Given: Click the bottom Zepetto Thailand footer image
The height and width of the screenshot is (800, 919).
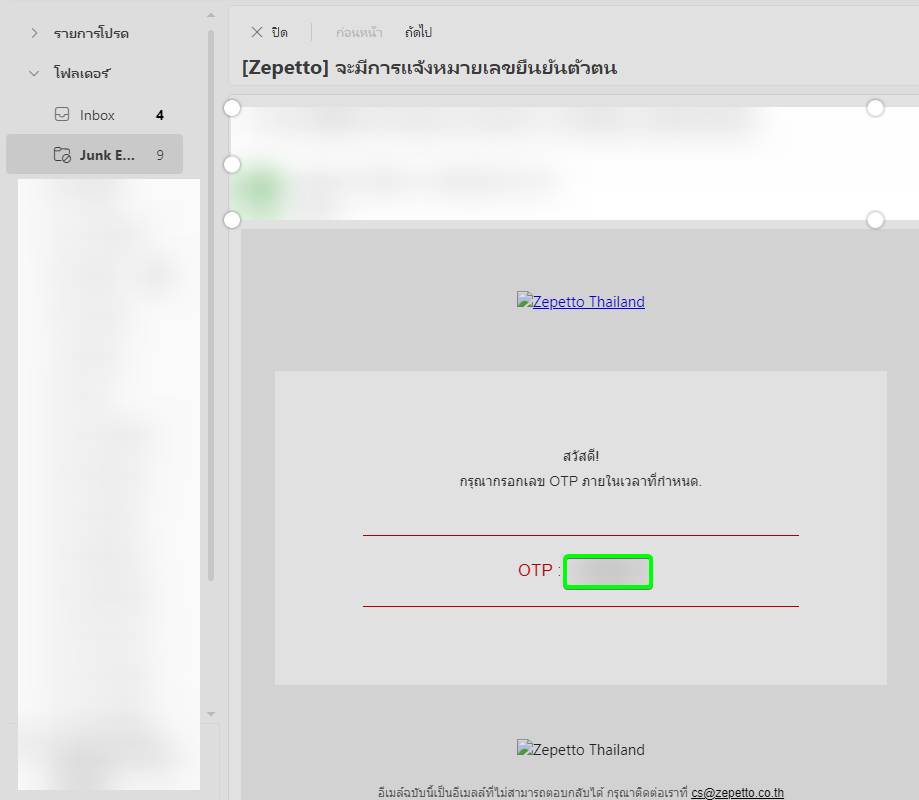Looking at the screenshot, I should (580, 749).
